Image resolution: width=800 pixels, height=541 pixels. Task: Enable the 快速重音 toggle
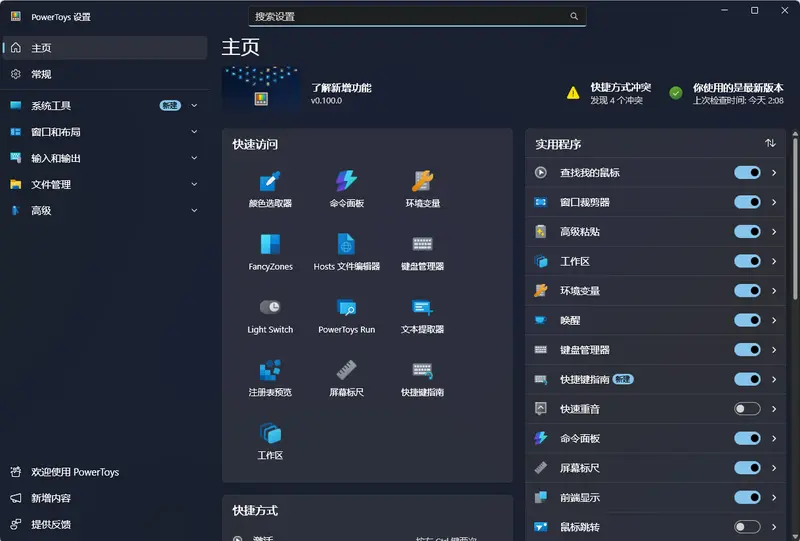click(747, 408)
